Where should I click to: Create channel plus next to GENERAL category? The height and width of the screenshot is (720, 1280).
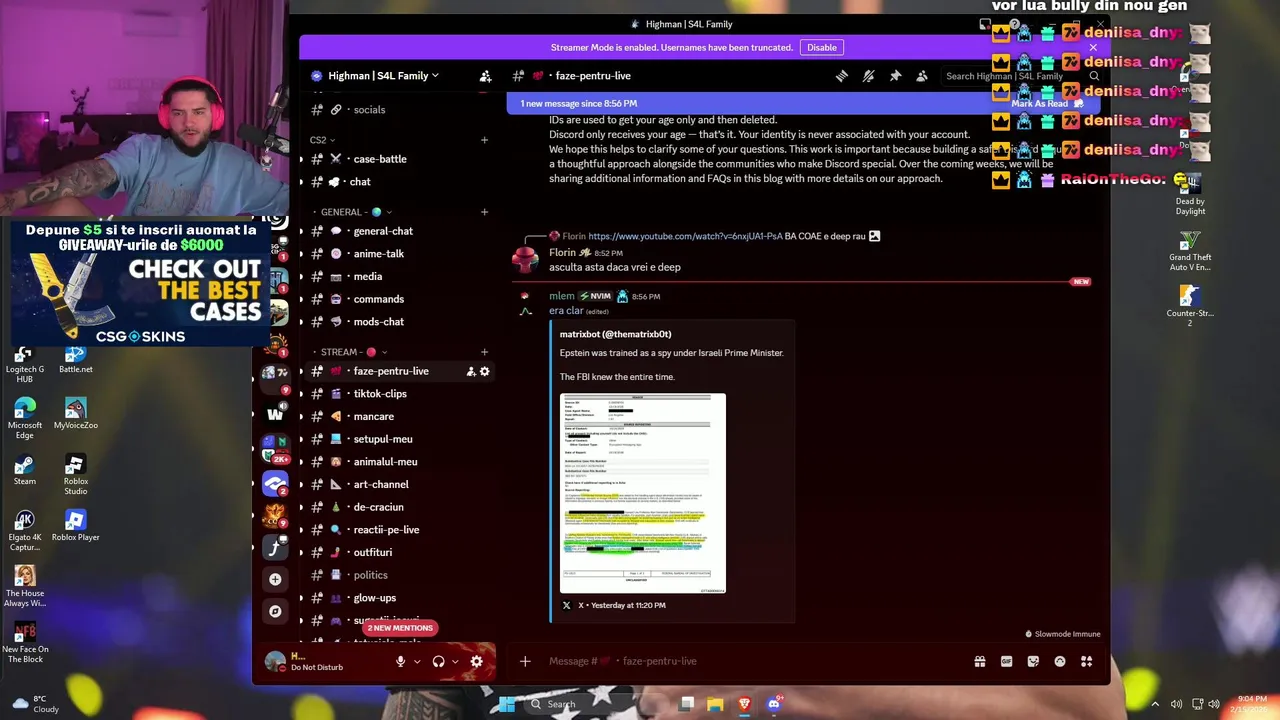point(484,212)
